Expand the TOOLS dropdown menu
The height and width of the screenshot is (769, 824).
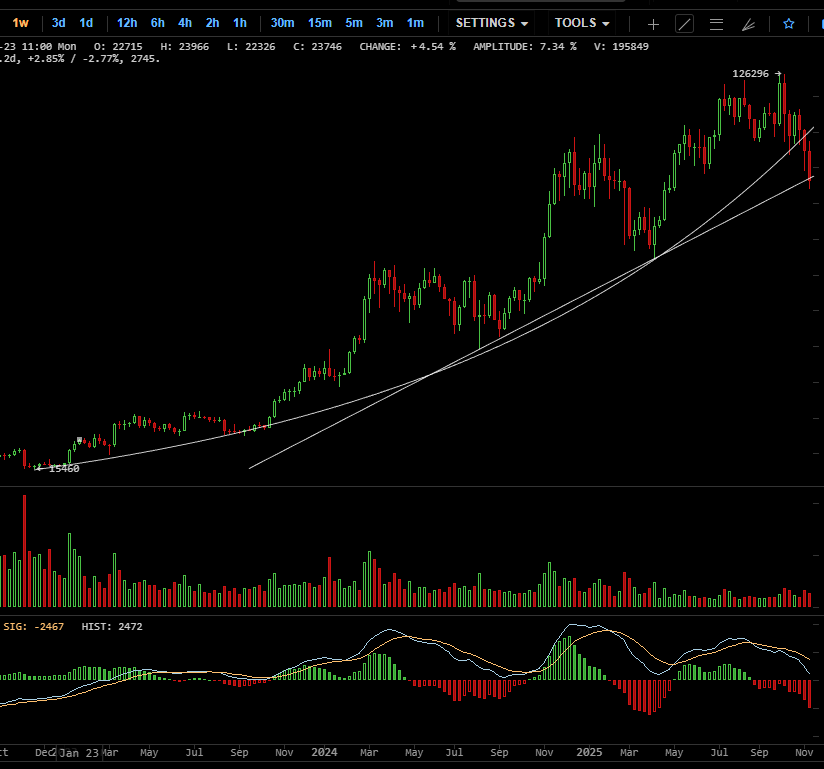tap(582, 23)
